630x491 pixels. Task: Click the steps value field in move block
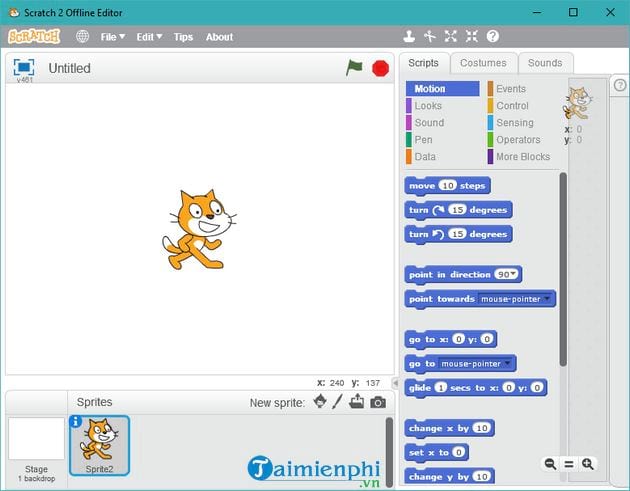pos(448,185)
